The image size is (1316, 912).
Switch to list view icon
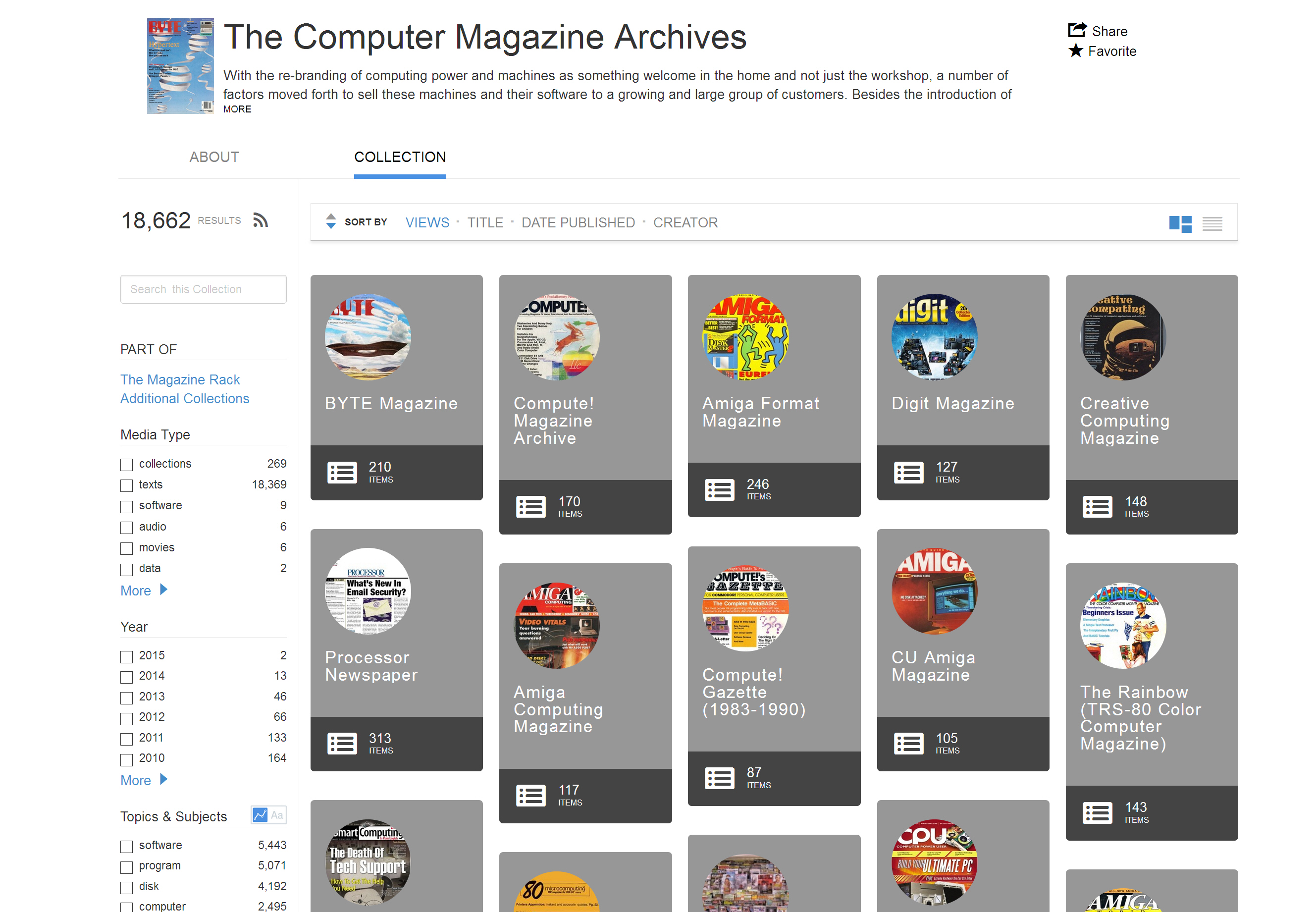pos(1212,223)
